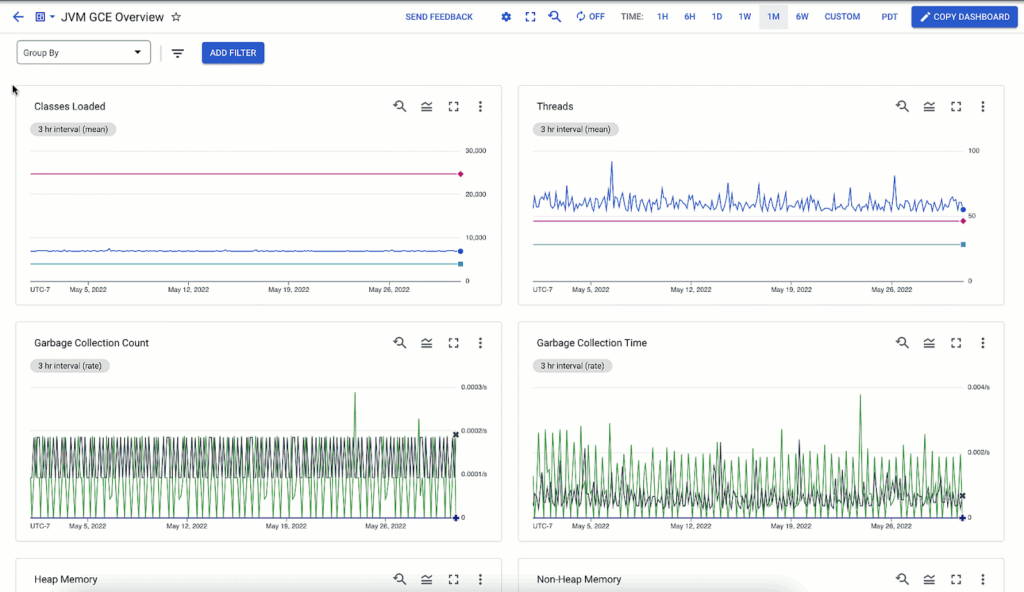The image size is (1024, 592).
Task: Open options menu on Heap Memory chart
Action: tap(481, 578)
